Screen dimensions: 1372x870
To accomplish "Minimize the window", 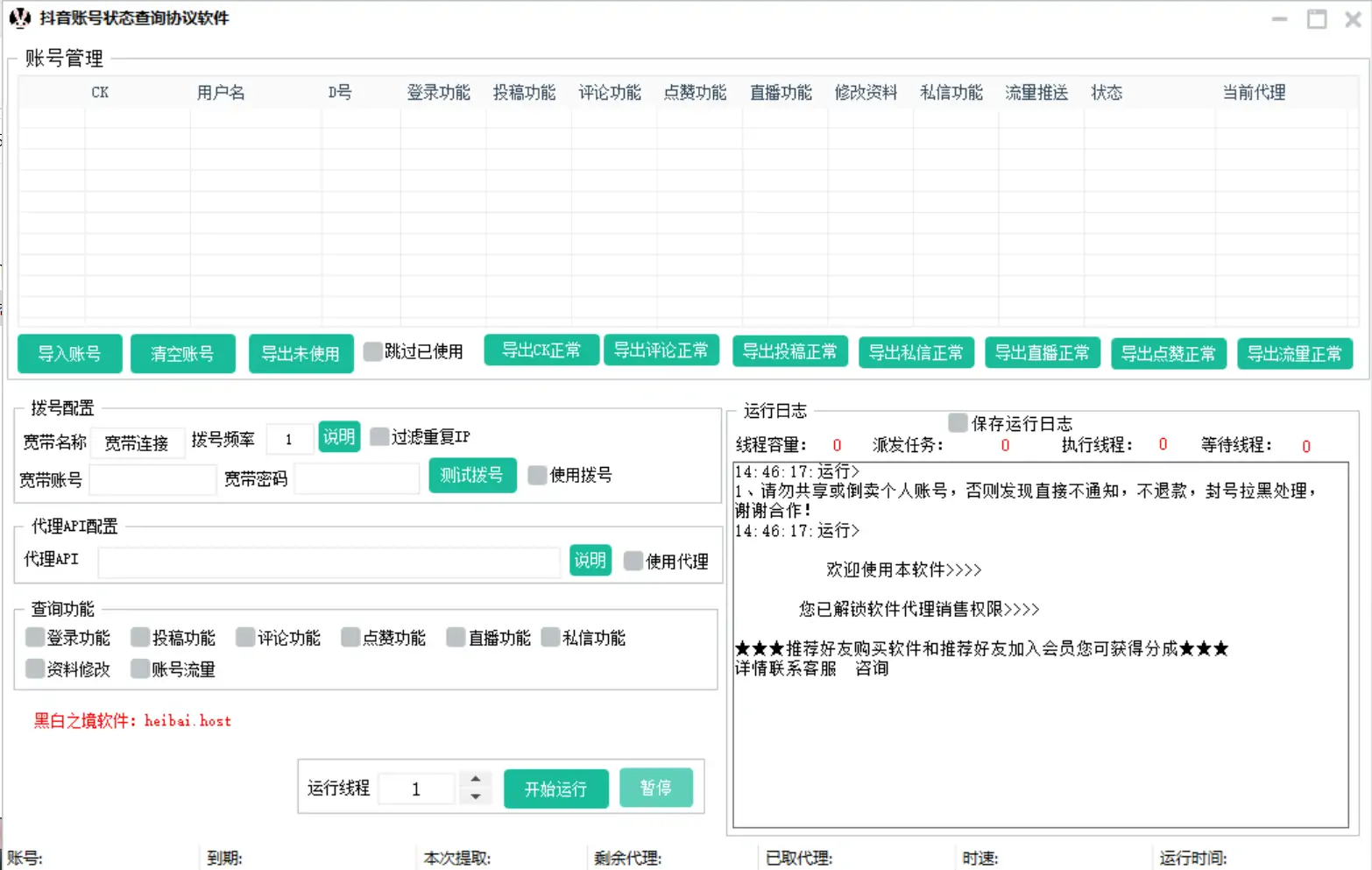I will 1280,18.
